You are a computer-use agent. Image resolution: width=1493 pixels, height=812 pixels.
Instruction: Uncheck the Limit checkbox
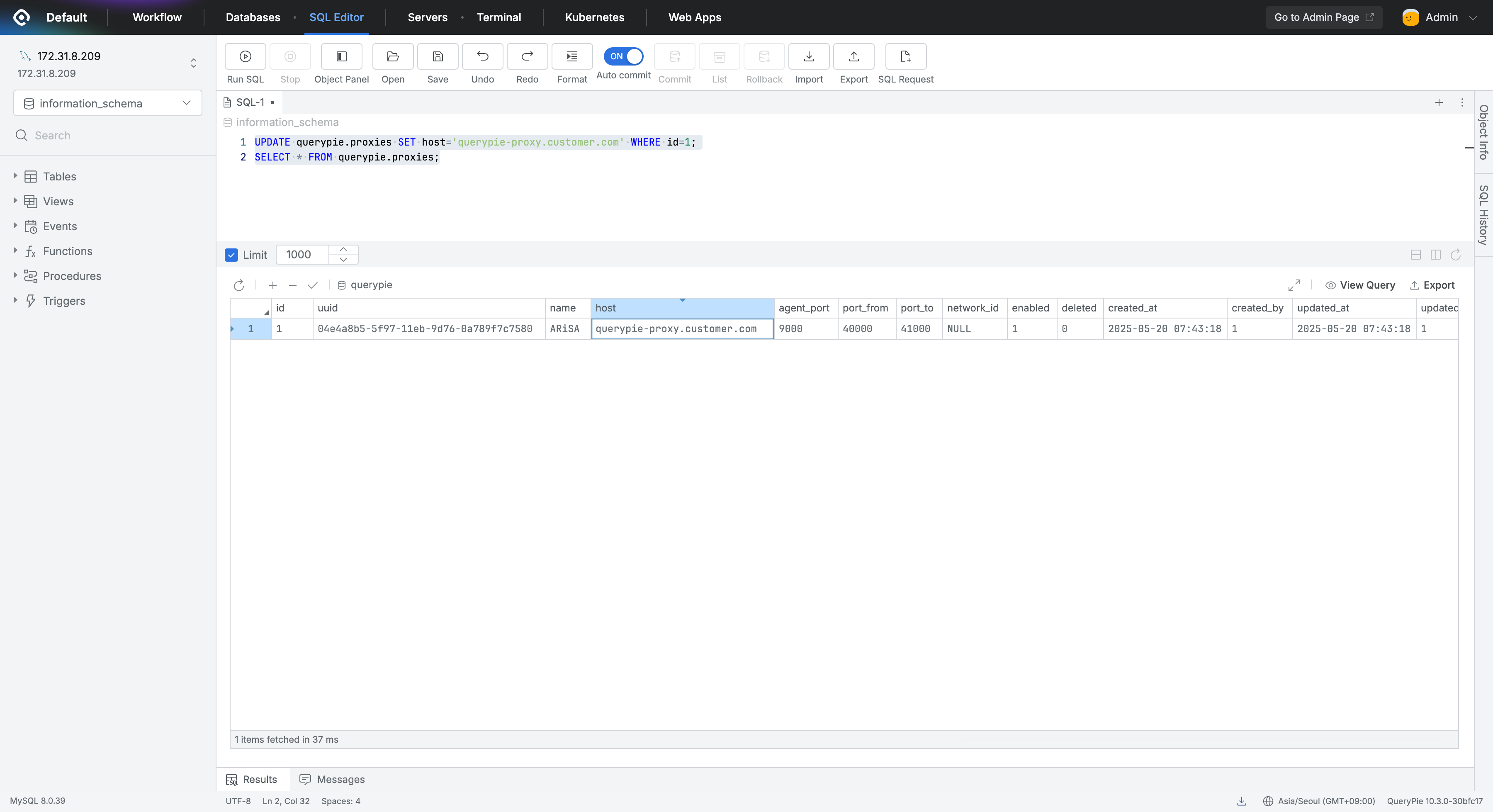231,255
